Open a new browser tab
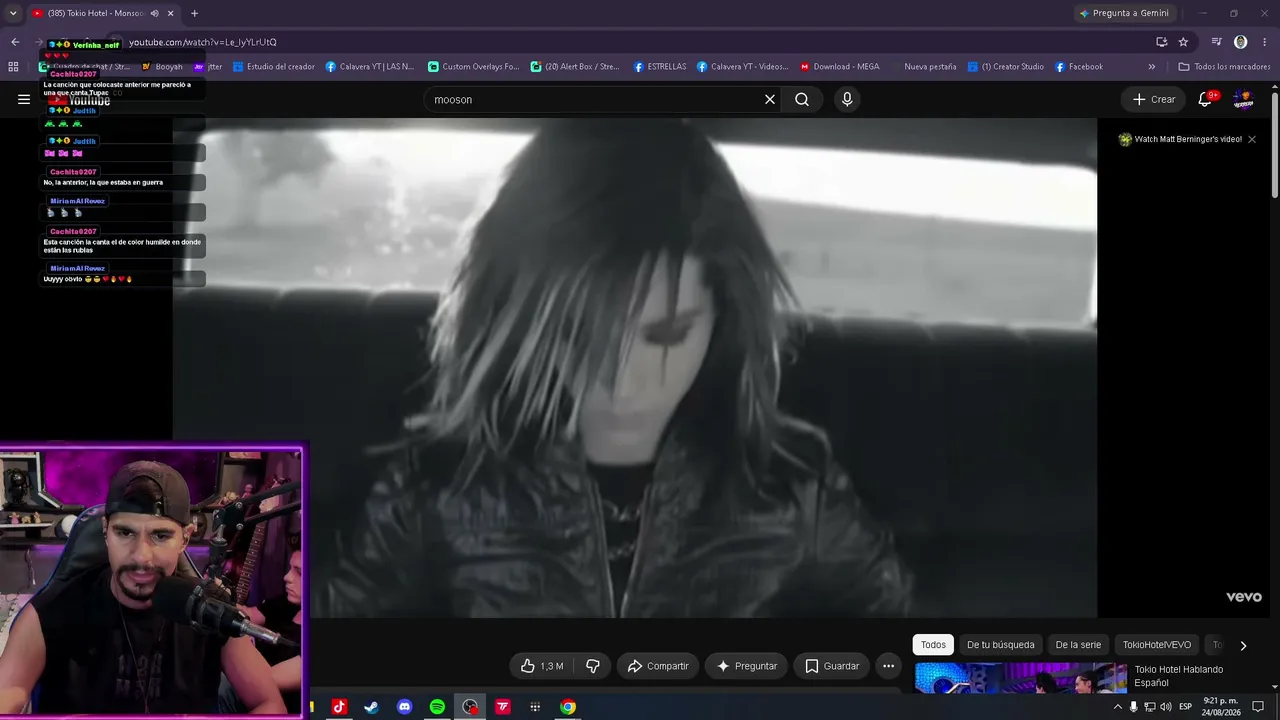 tap(194, 13)
